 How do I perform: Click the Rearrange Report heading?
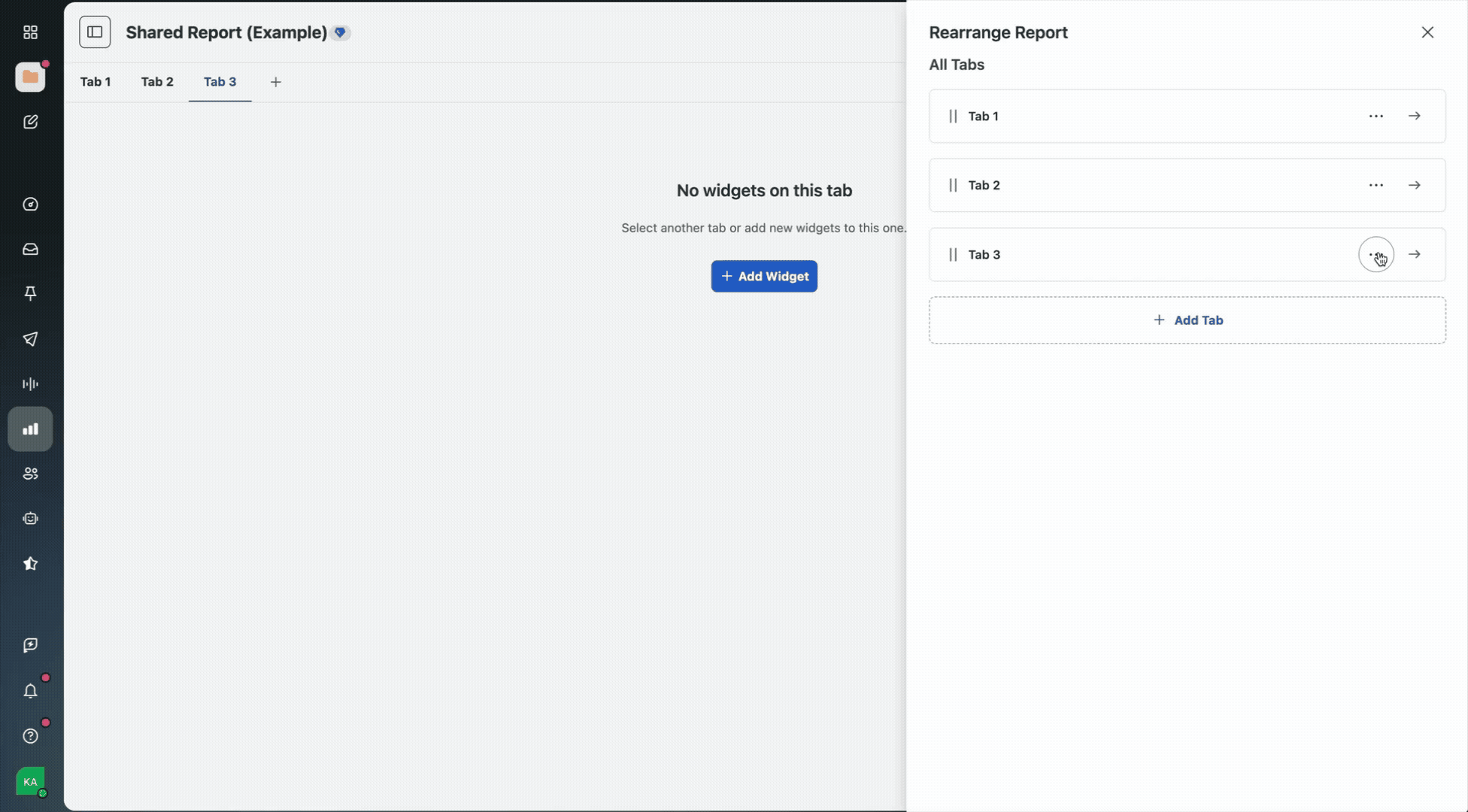point(998,32)
